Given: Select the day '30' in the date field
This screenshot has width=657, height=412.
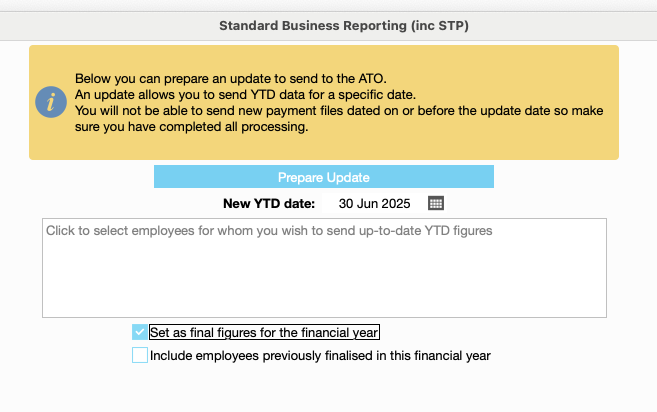Looking at the screenshot, I should (x=346, y=204).
